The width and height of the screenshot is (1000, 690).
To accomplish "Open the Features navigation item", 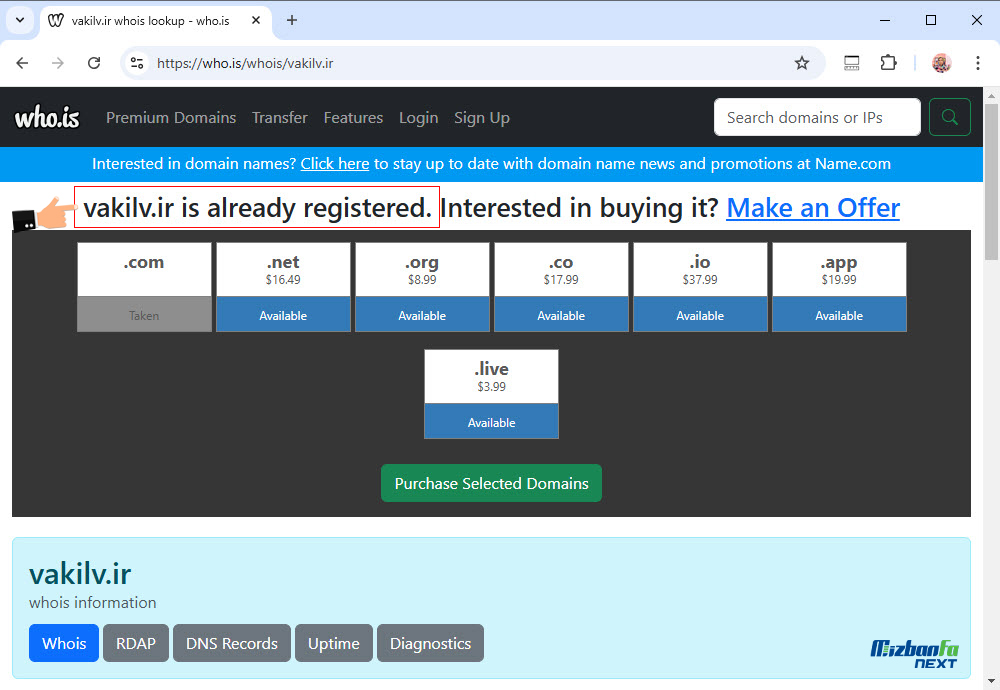I will (x=353, y=118).
